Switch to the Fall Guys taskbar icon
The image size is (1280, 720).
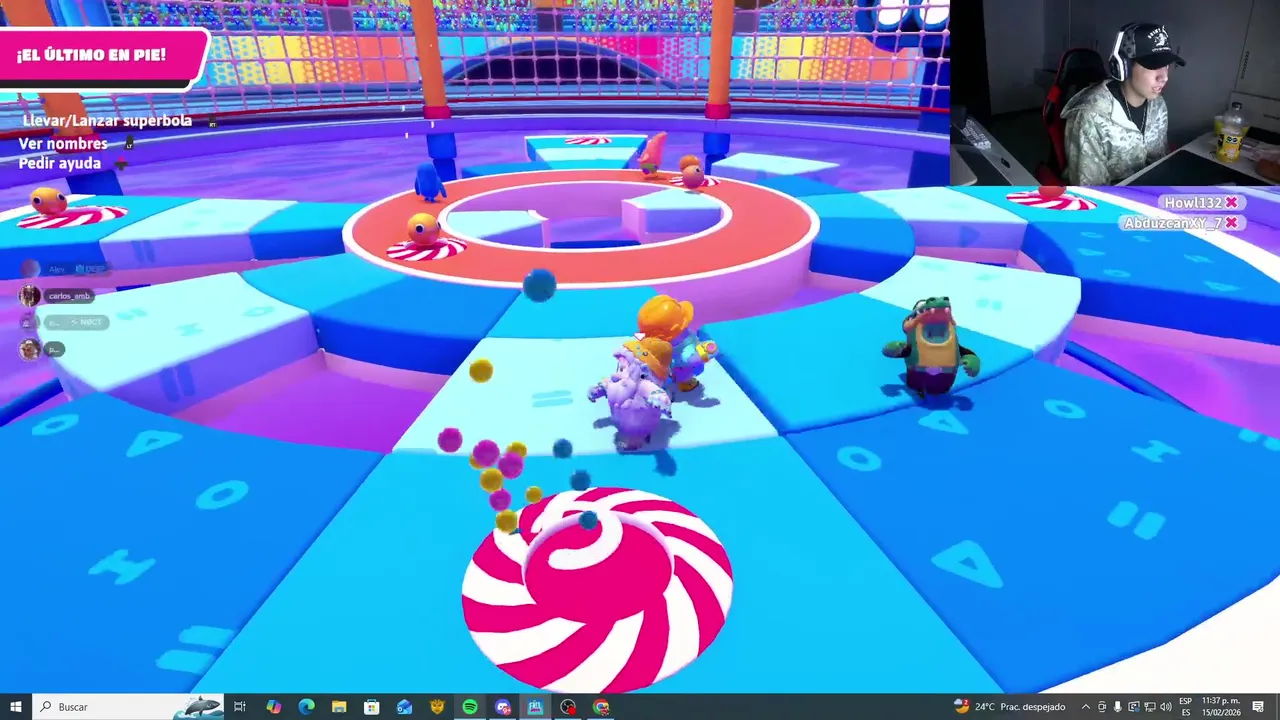535,707
